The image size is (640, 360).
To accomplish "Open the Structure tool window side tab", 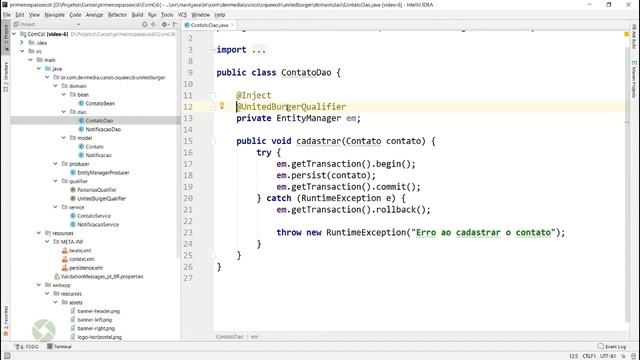I will click(x=6, y=76).
